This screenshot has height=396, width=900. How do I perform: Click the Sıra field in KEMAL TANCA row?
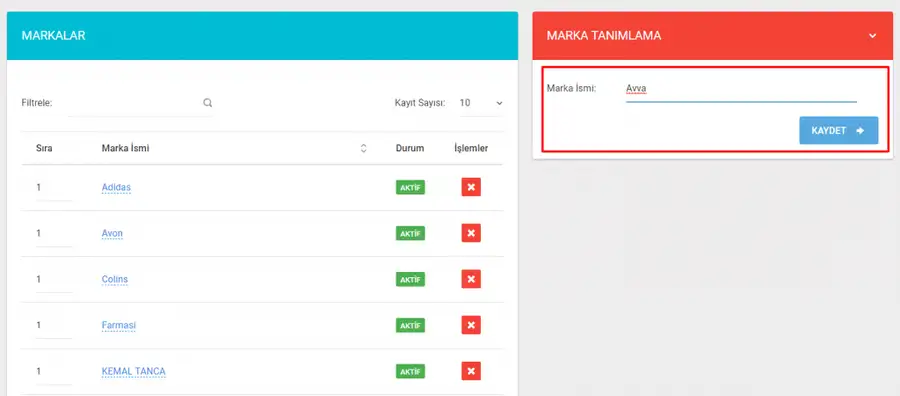53,371
